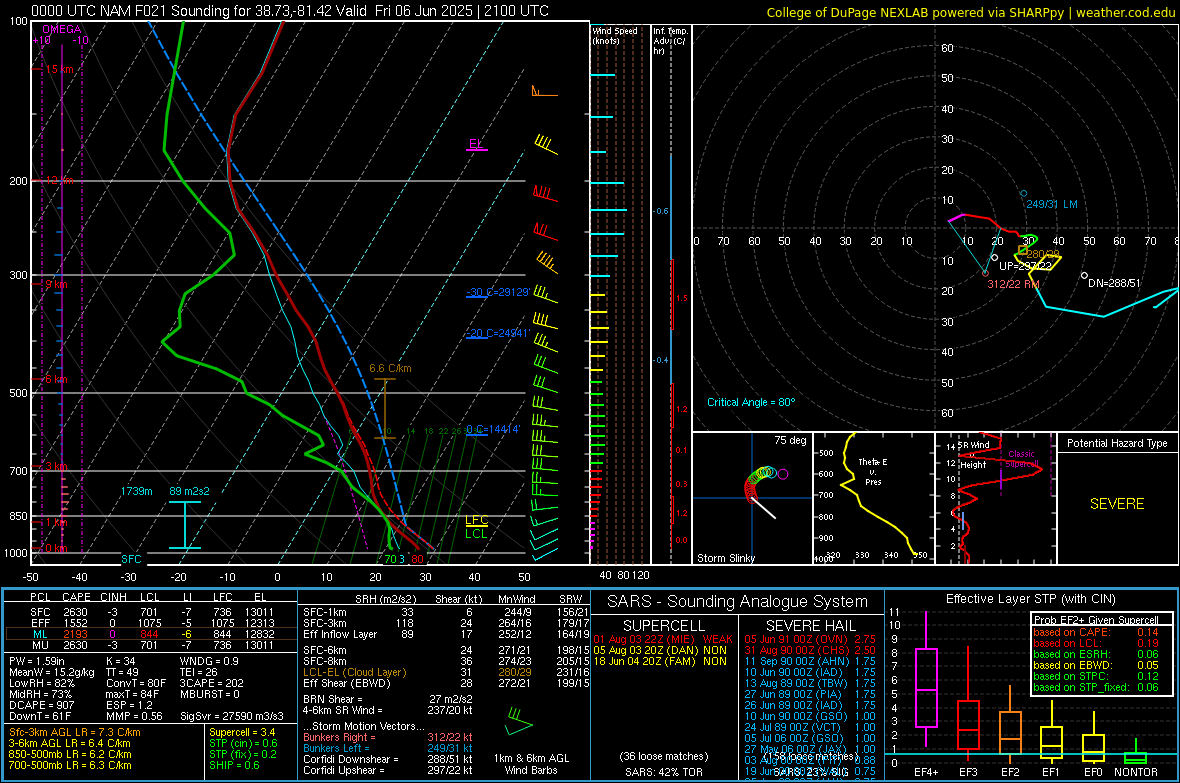Click the 75 deg slinky tilt value
Viewport: 1180px width, 783px height.
coord(790,440)
